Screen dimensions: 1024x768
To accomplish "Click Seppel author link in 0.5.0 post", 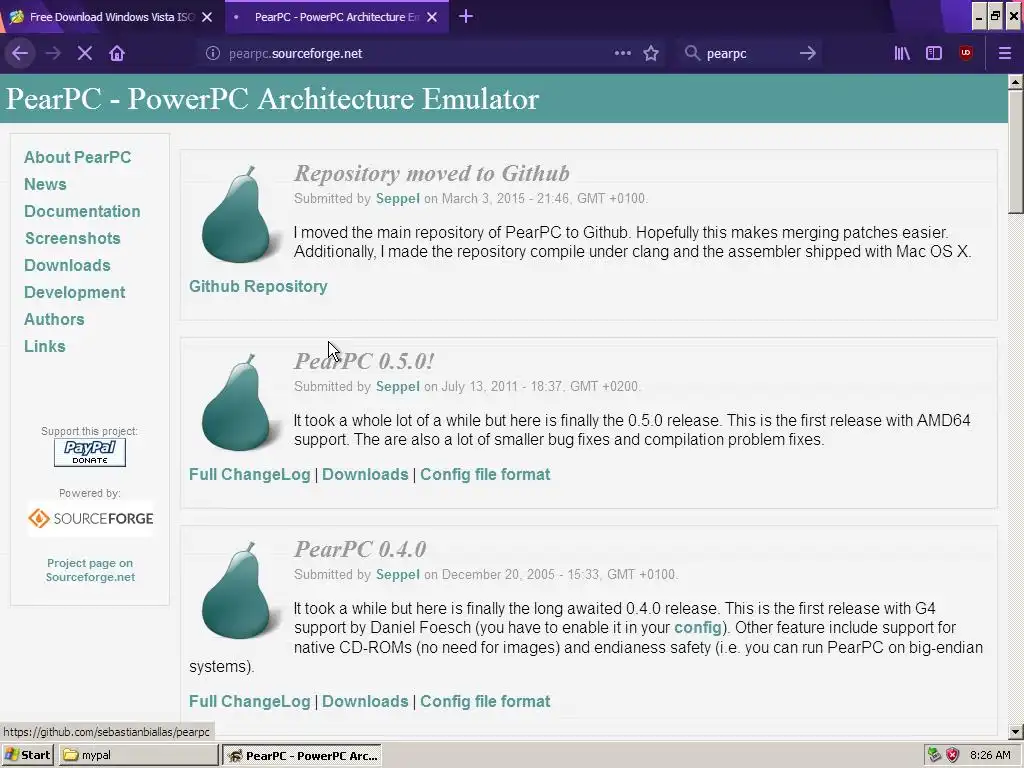I will (x=398, y=387).
